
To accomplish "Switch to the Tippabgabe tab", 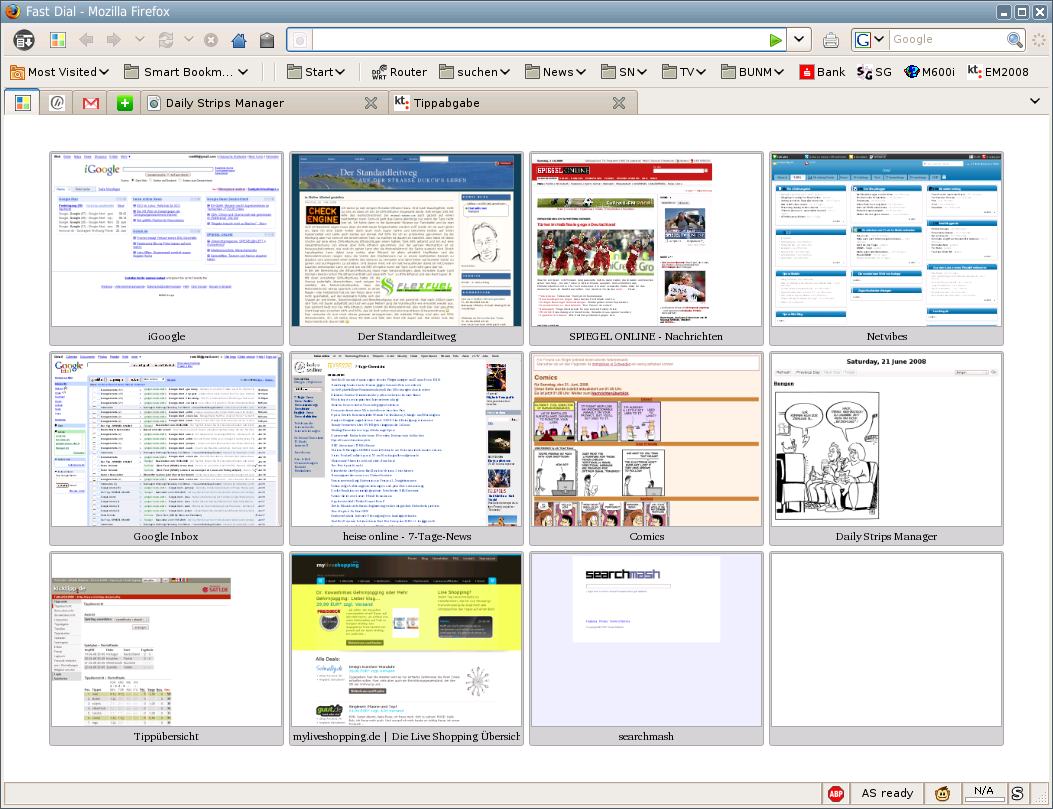I will click(500, 103).
